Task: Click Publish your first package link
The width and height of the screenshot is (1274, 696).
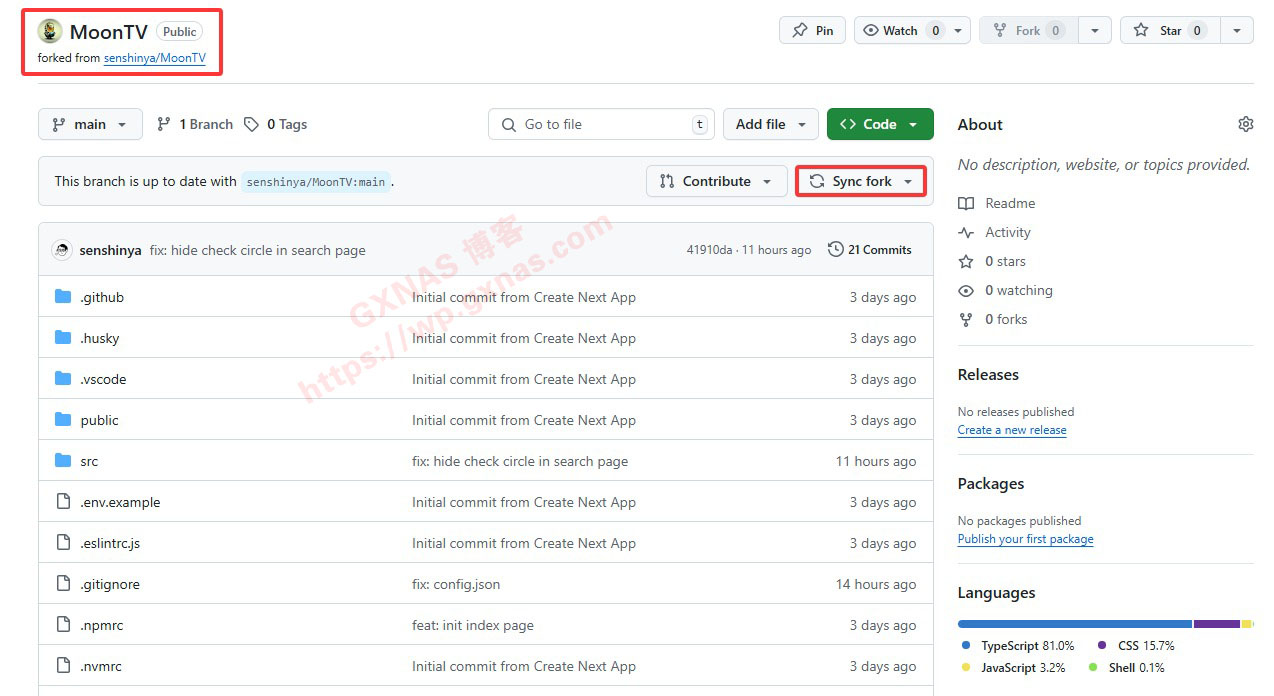Action: point(1025,539)
